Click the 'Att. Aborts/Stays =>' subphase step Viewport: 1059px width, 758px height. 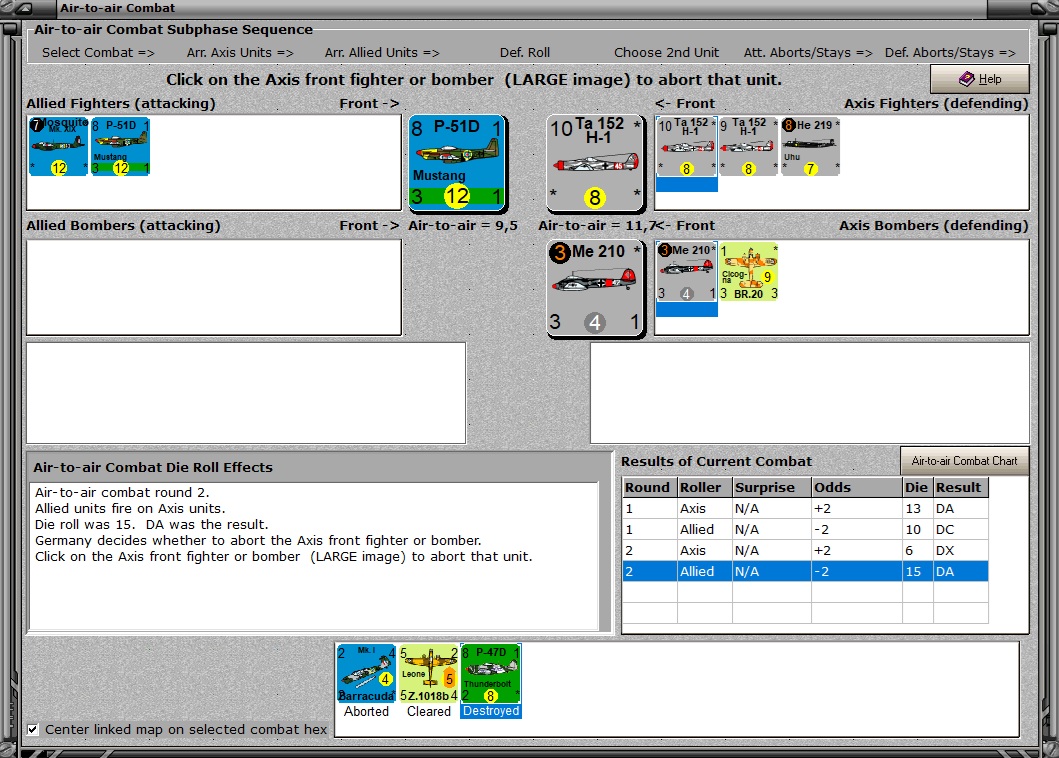tap(808, 53)
